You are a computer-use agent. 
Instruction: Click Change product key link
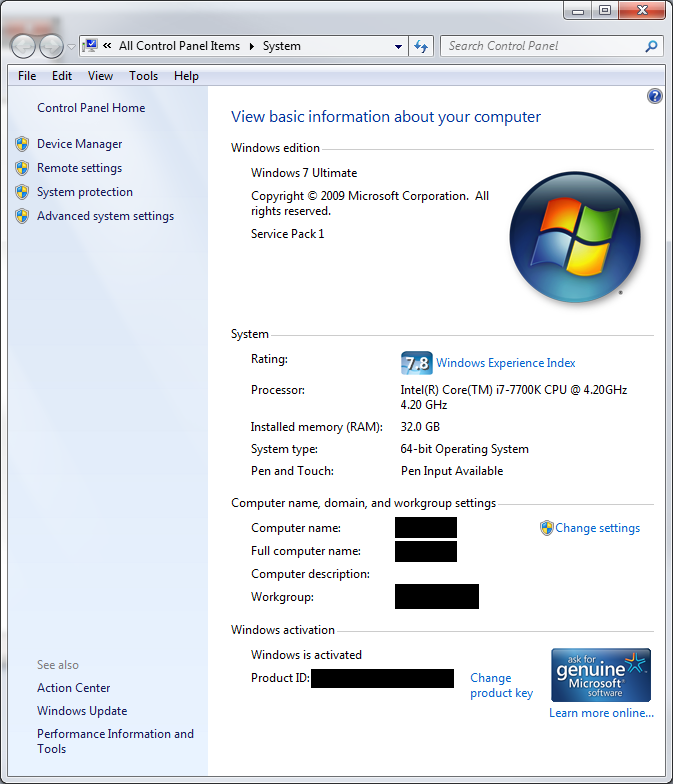(x=502, y=686)
